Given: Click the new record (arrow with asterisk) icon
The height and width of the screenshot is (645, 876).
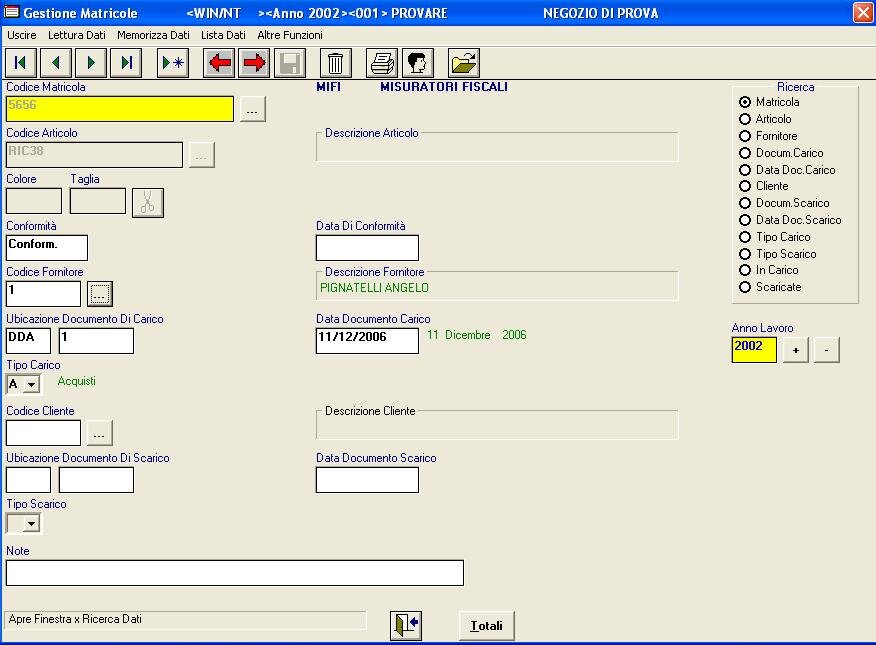Looking at the screenshot, I should (173, 64).
